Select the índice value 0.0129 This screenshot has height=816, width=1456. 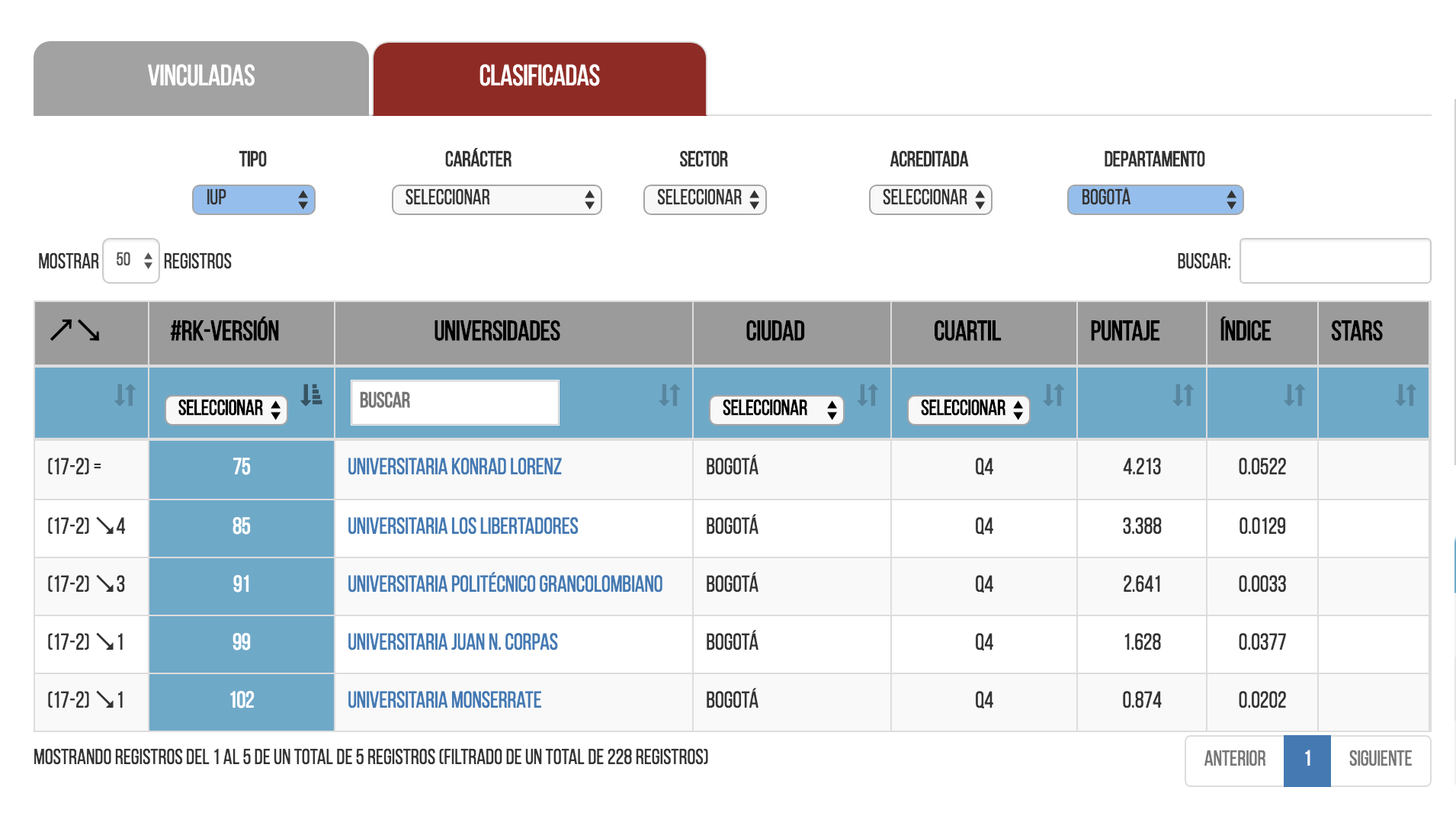(1262, 526)
